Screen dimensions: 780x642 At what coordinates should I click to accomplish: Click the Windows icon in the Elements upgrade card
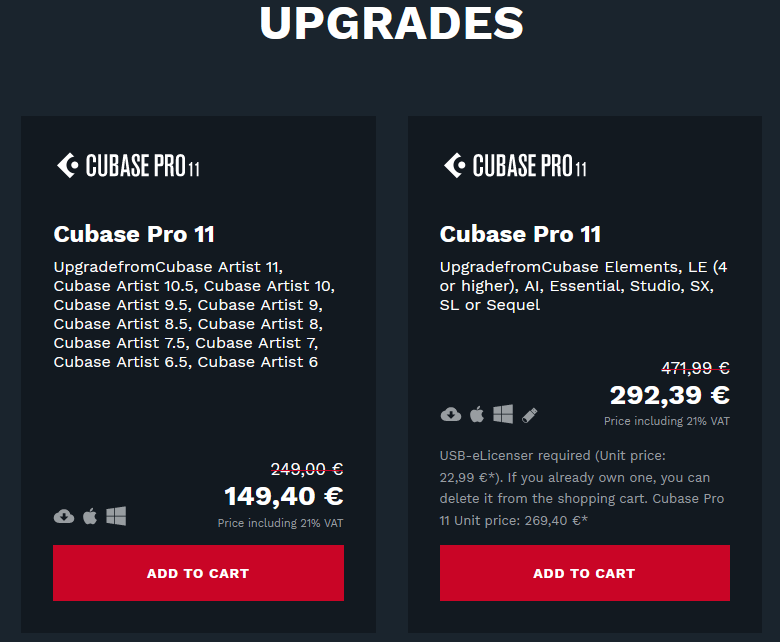pyautogui.click(x=503, y=414)
